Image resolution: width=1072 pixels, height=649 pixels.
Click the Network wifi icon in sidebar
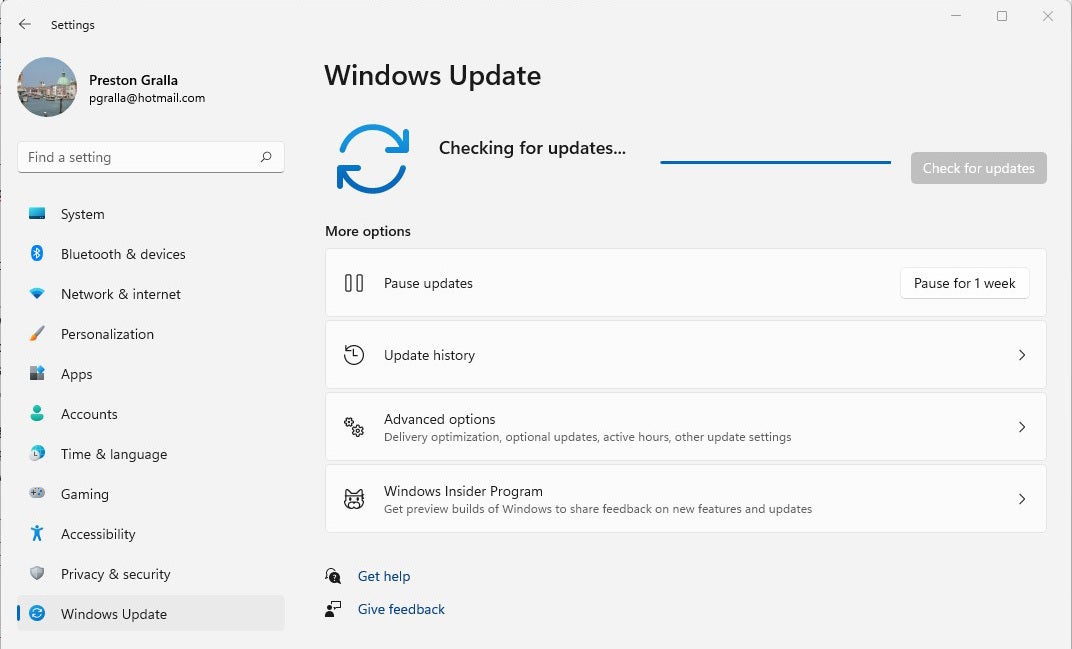(37, 293)
